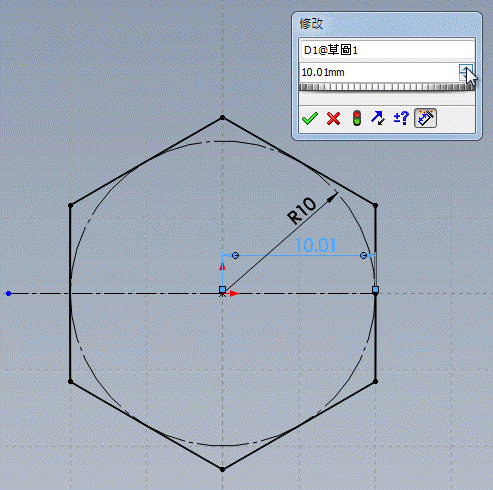Viewport: 493px width, 490px height.
Task: Click the 10.01mm value input field
Action: point(379,72)
